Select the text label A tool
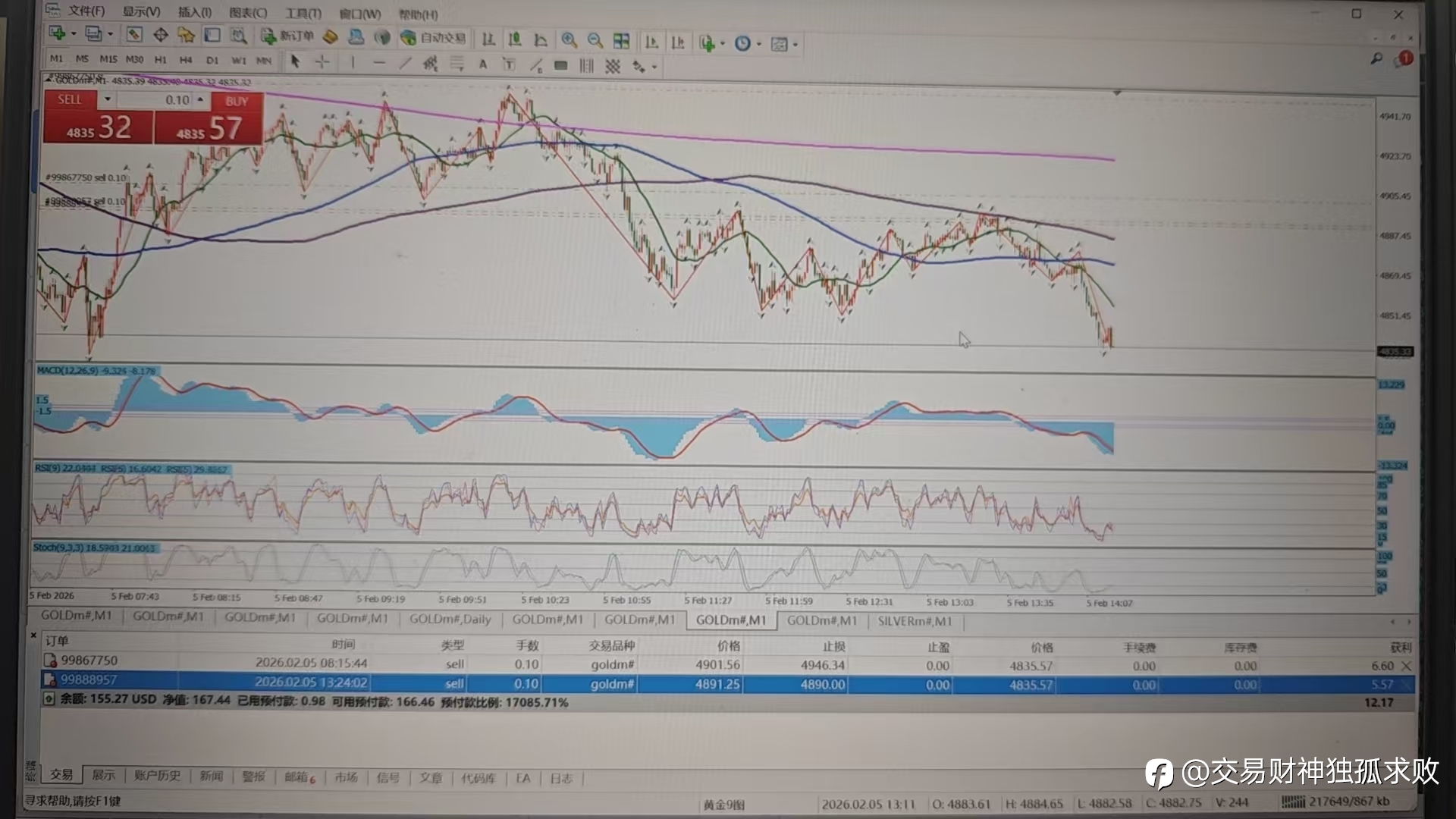 point(482,65)
